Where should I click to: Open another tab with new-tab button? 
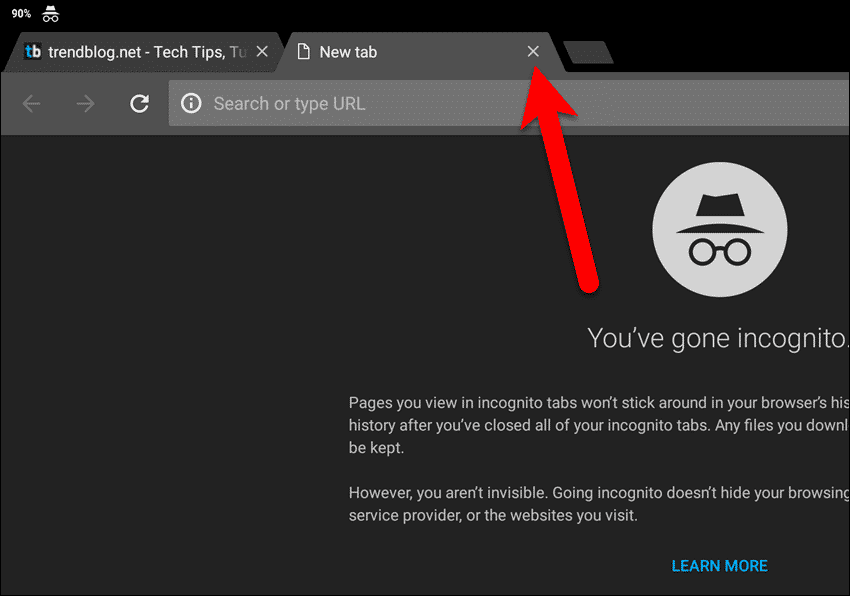coord(588,53)
